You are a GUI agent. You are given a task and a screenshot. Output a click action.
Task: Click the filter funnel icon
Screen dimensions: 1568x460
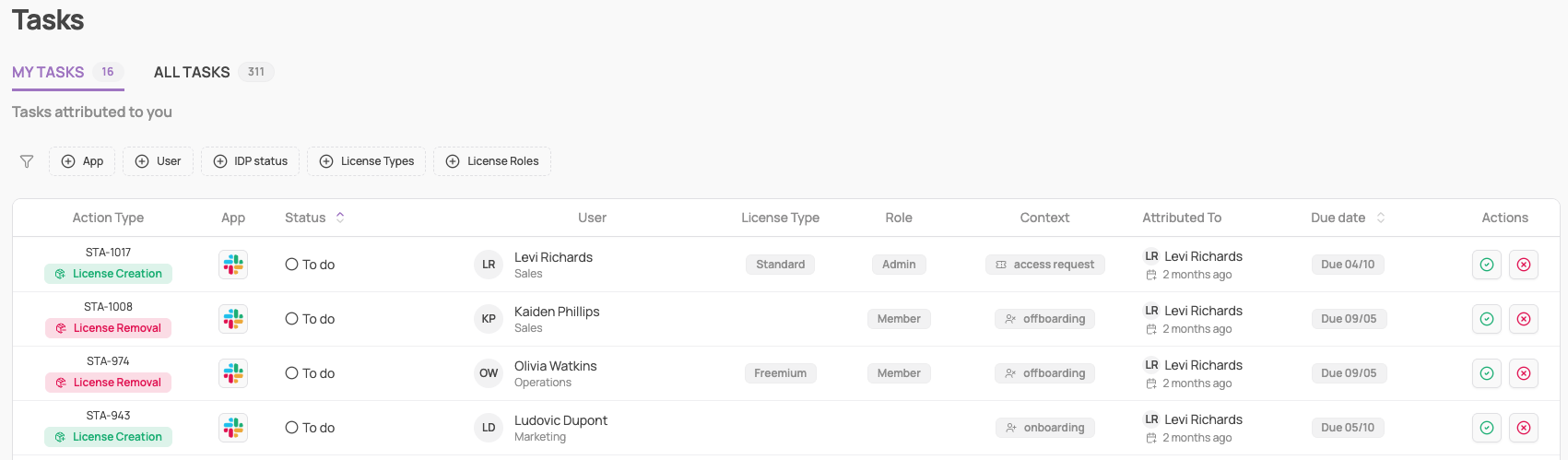coord(27,161)
